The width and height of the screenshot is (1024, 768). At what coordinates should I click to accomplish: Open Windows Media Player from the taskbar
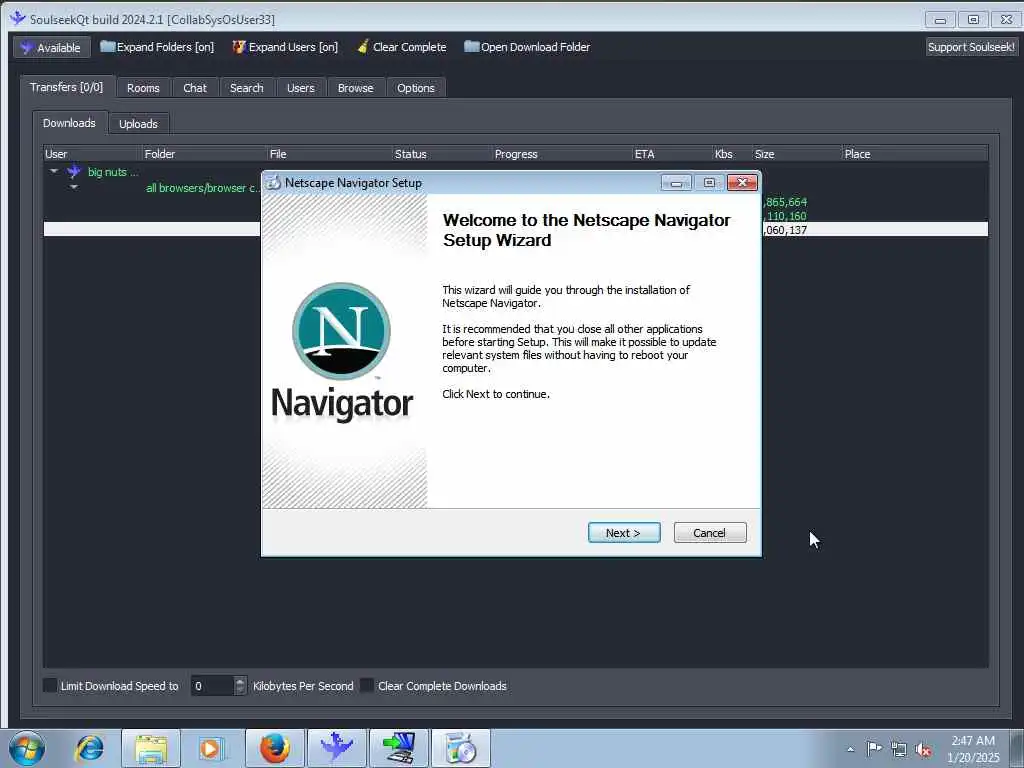pyautogui.click(x=211, y=748)
